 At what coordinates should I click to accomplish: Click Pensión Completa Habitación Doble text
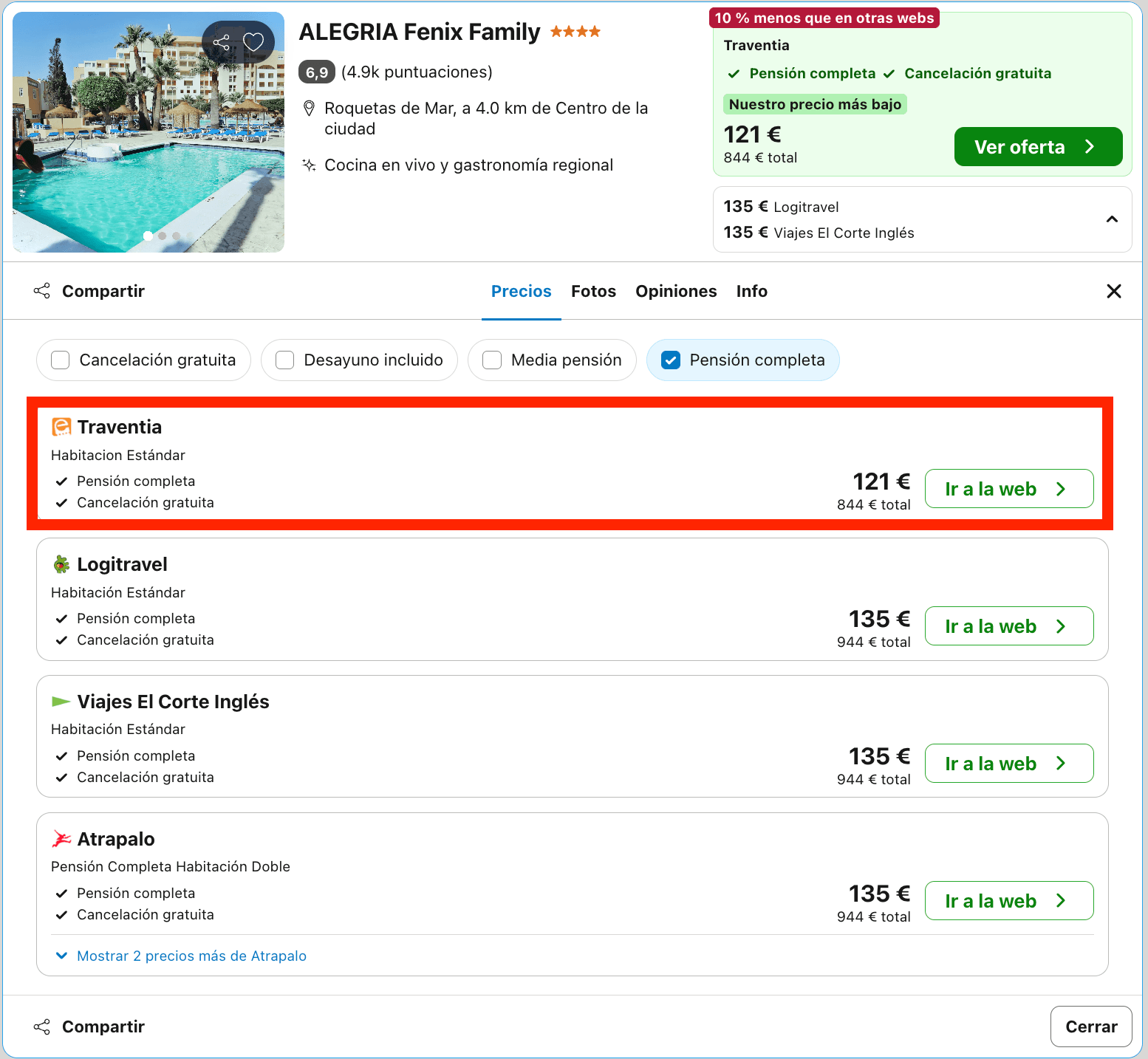171,866
